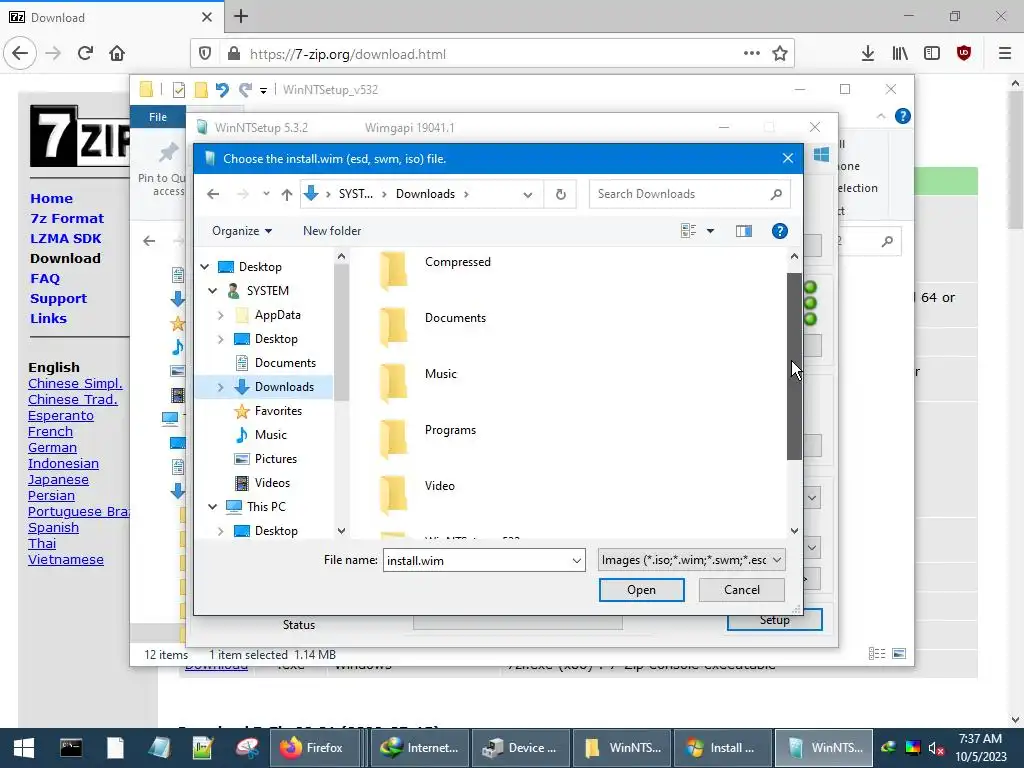This screenshot has height=768, width=1024.
Task: Expand address bar history dropdown
Action: click(x=528, y=194)
